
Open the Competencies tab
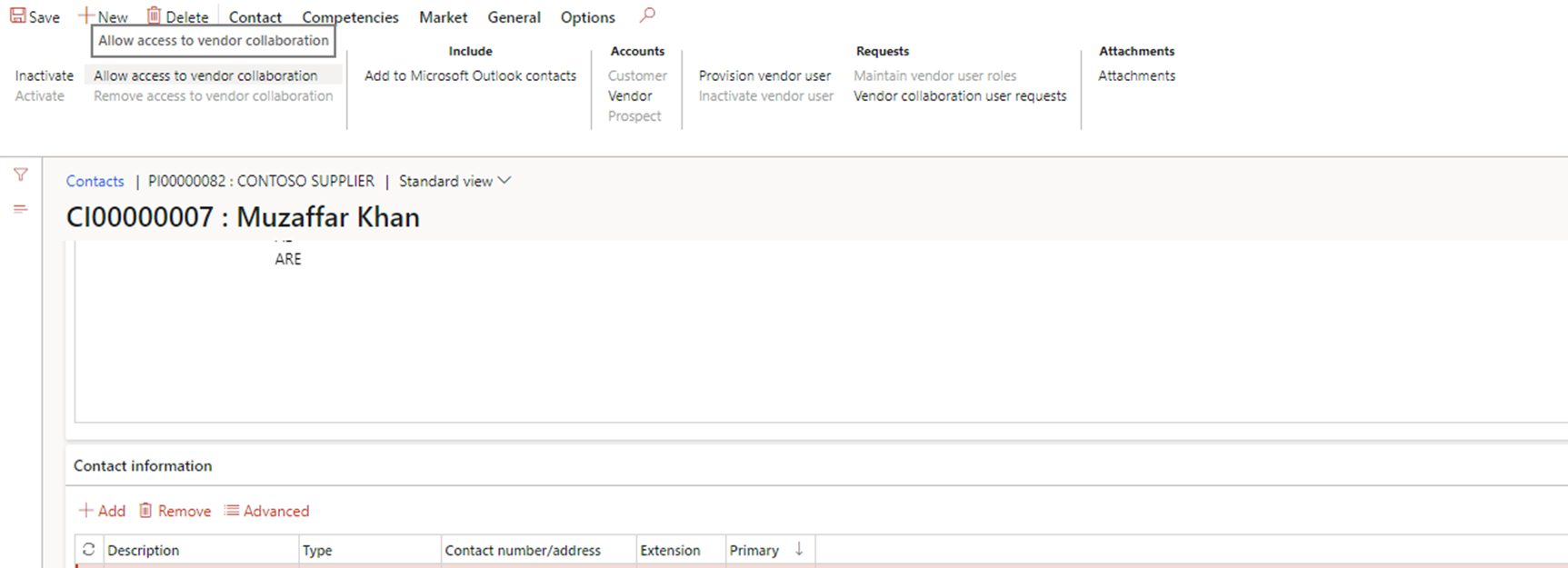pos(350,17)
